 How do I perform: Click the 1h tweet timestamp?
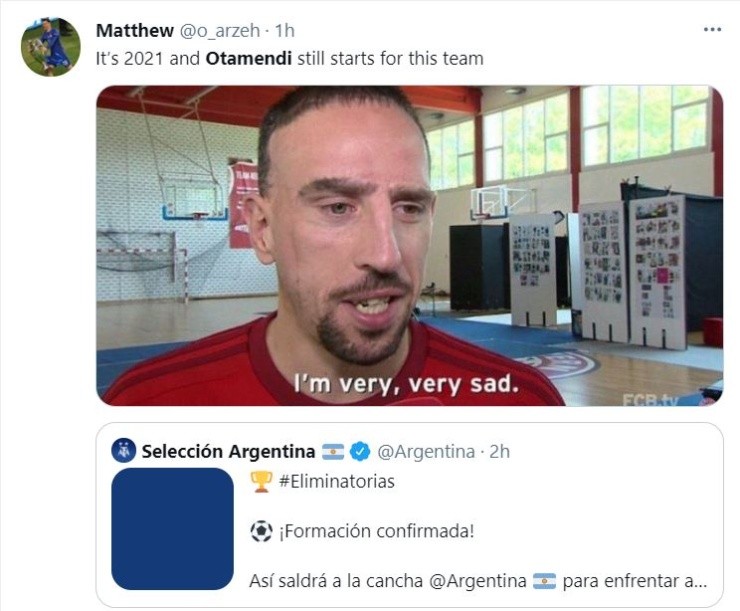285,31
